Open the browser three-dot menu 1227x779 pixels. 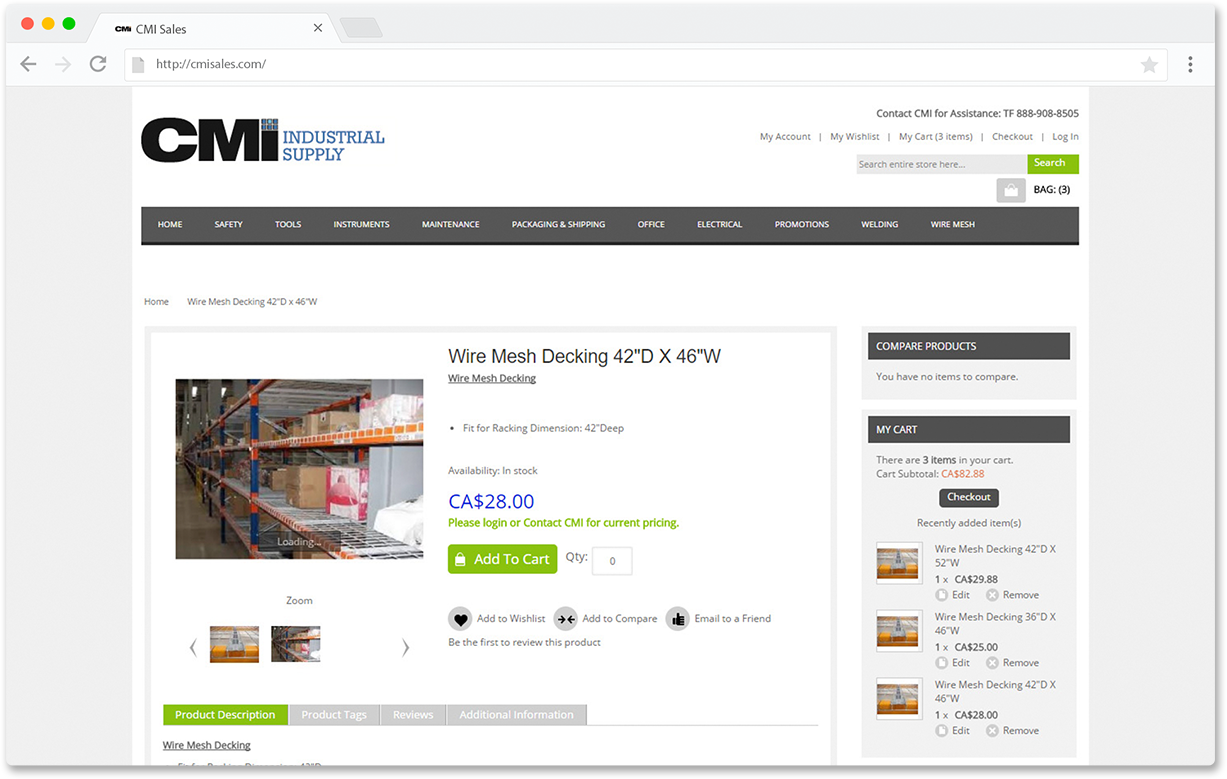click(1190, 64)
